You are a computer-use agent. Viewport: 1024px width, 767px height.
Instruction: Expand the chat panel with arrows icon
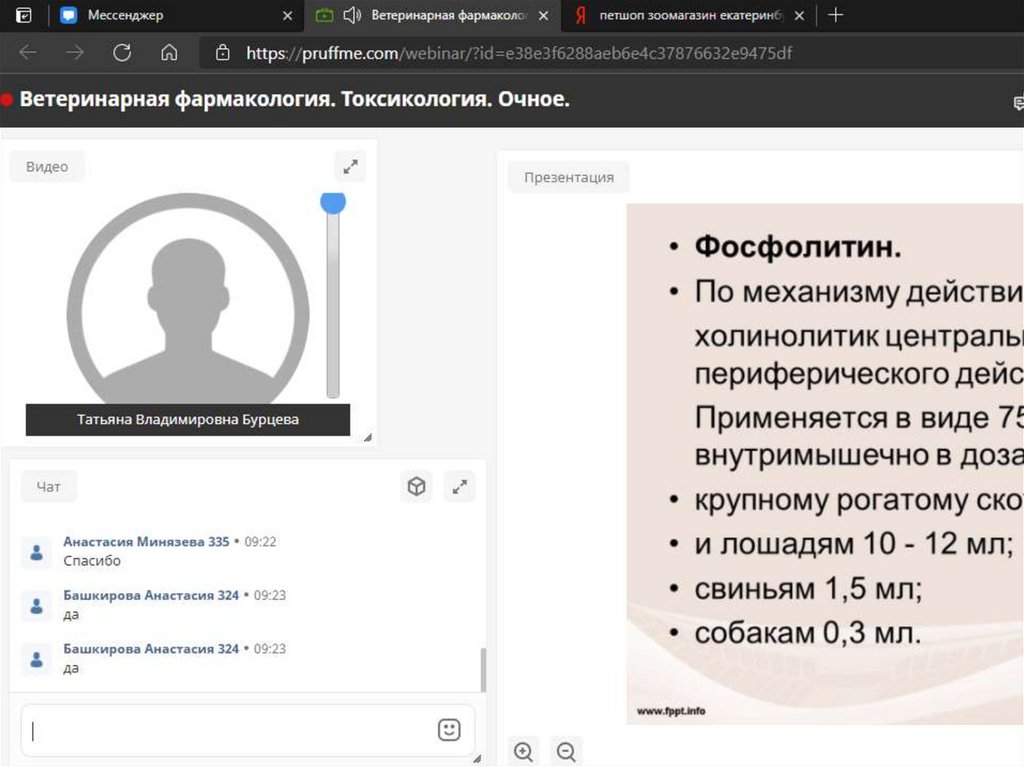click(459, 487)
